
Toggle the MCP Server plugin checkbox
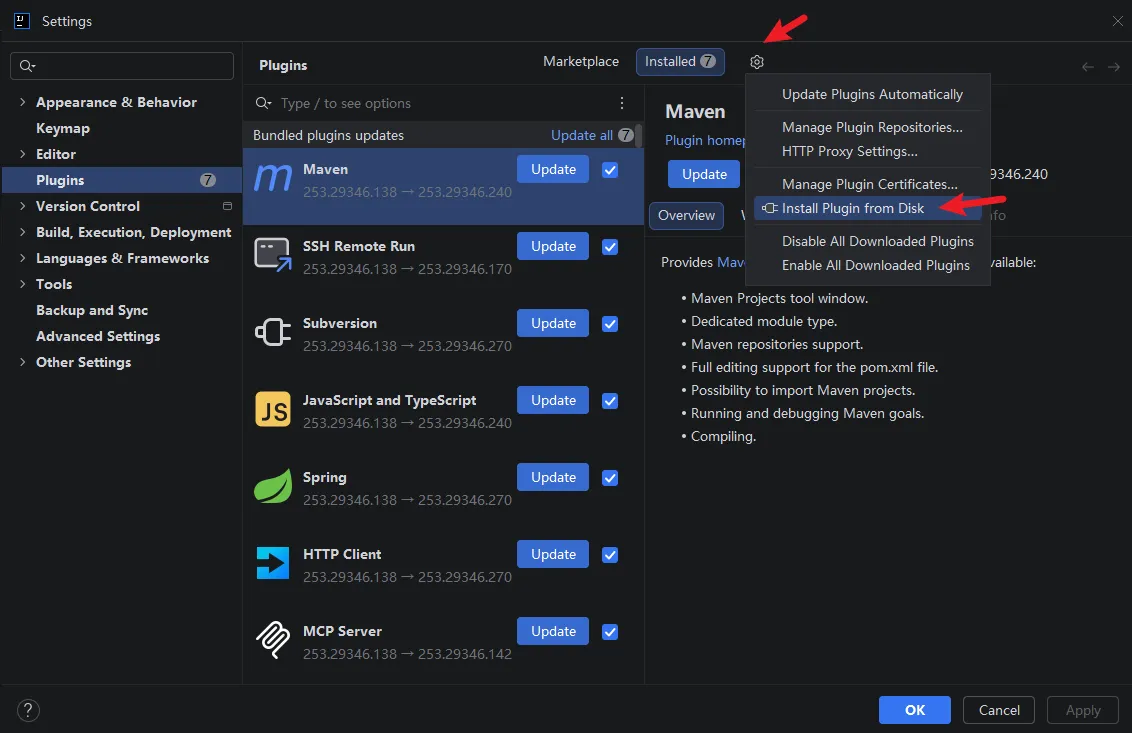(x=610, y=632)
